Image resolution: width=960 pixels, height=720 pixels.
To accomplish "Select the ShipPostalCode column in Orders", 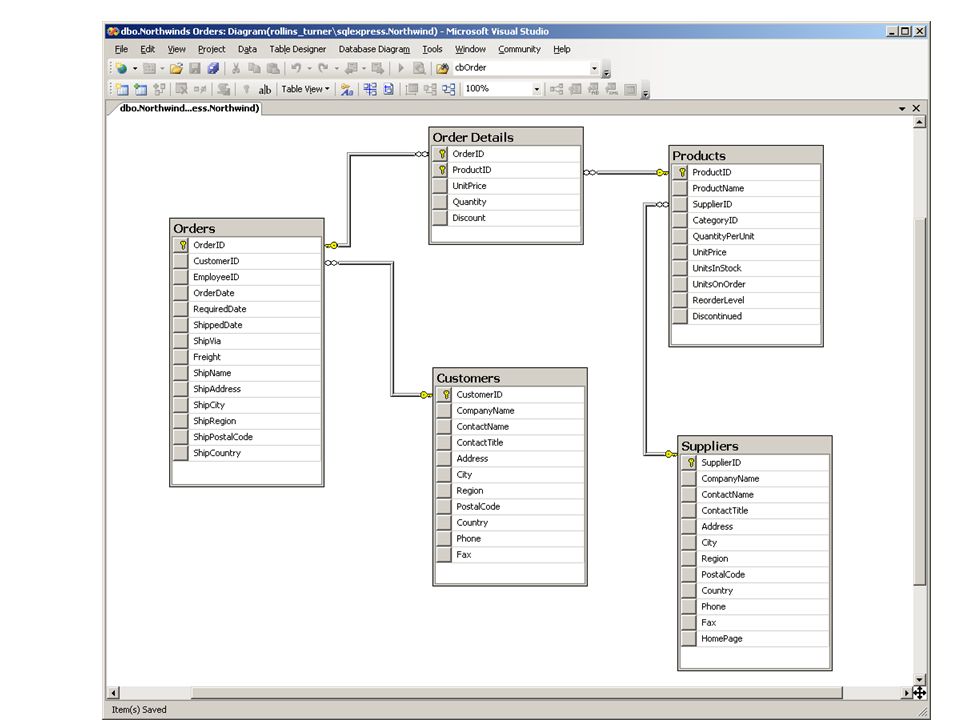I will click(247, 437).
